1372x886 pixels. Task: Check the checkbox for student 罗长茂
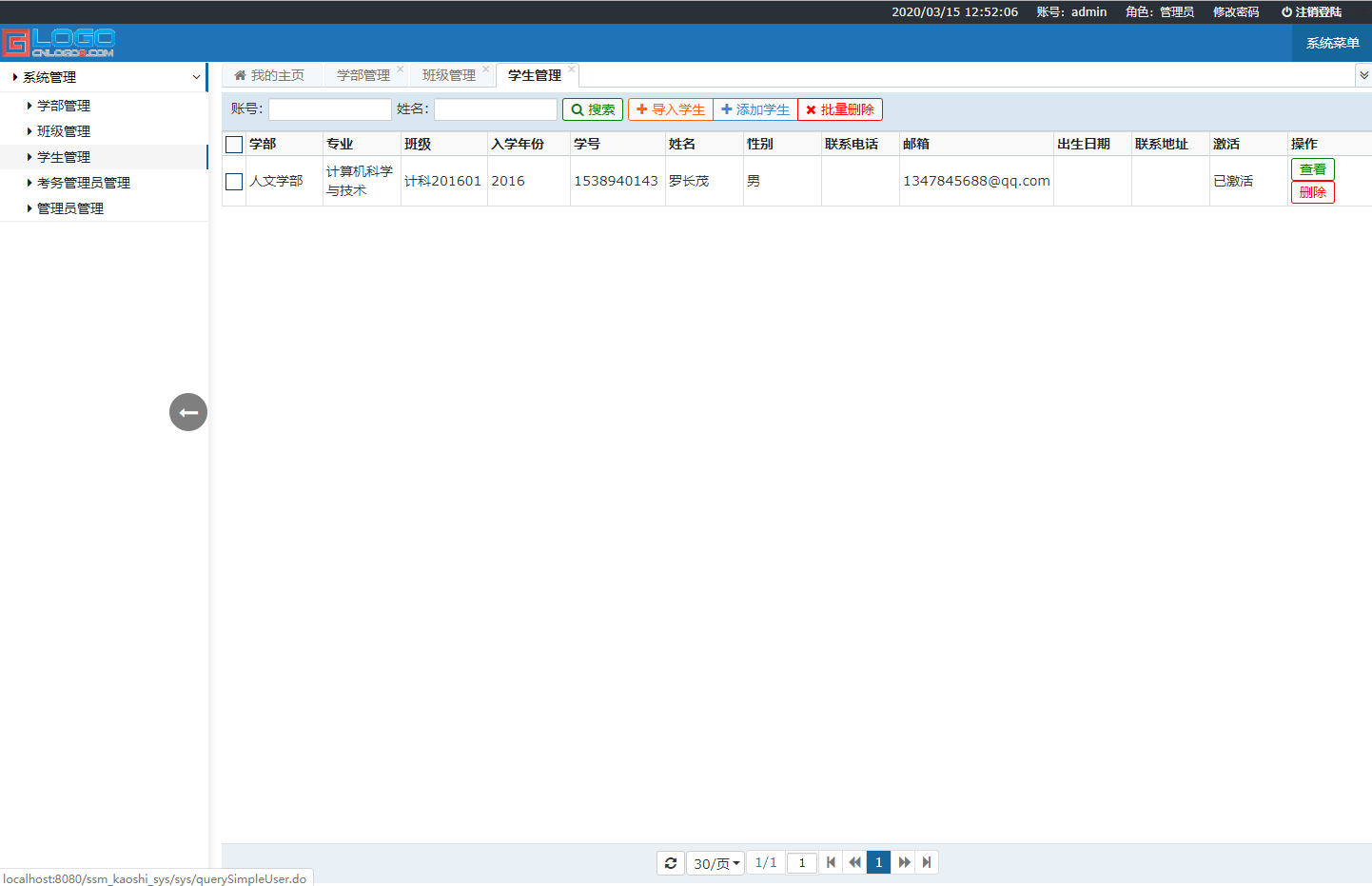pos(233,181)
